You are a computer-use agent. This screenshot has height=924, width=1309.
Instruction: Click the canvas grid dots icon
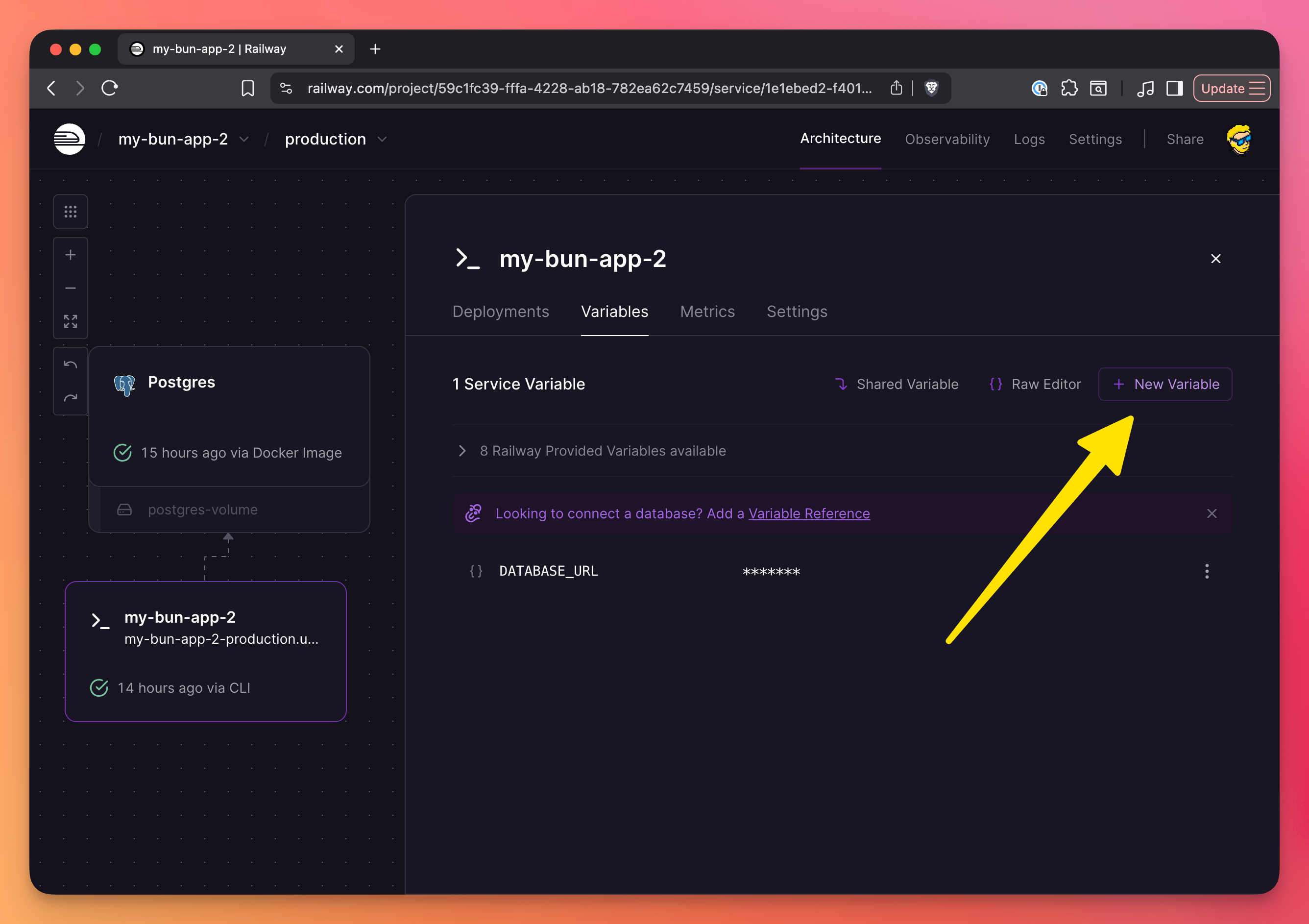[70, 212]
